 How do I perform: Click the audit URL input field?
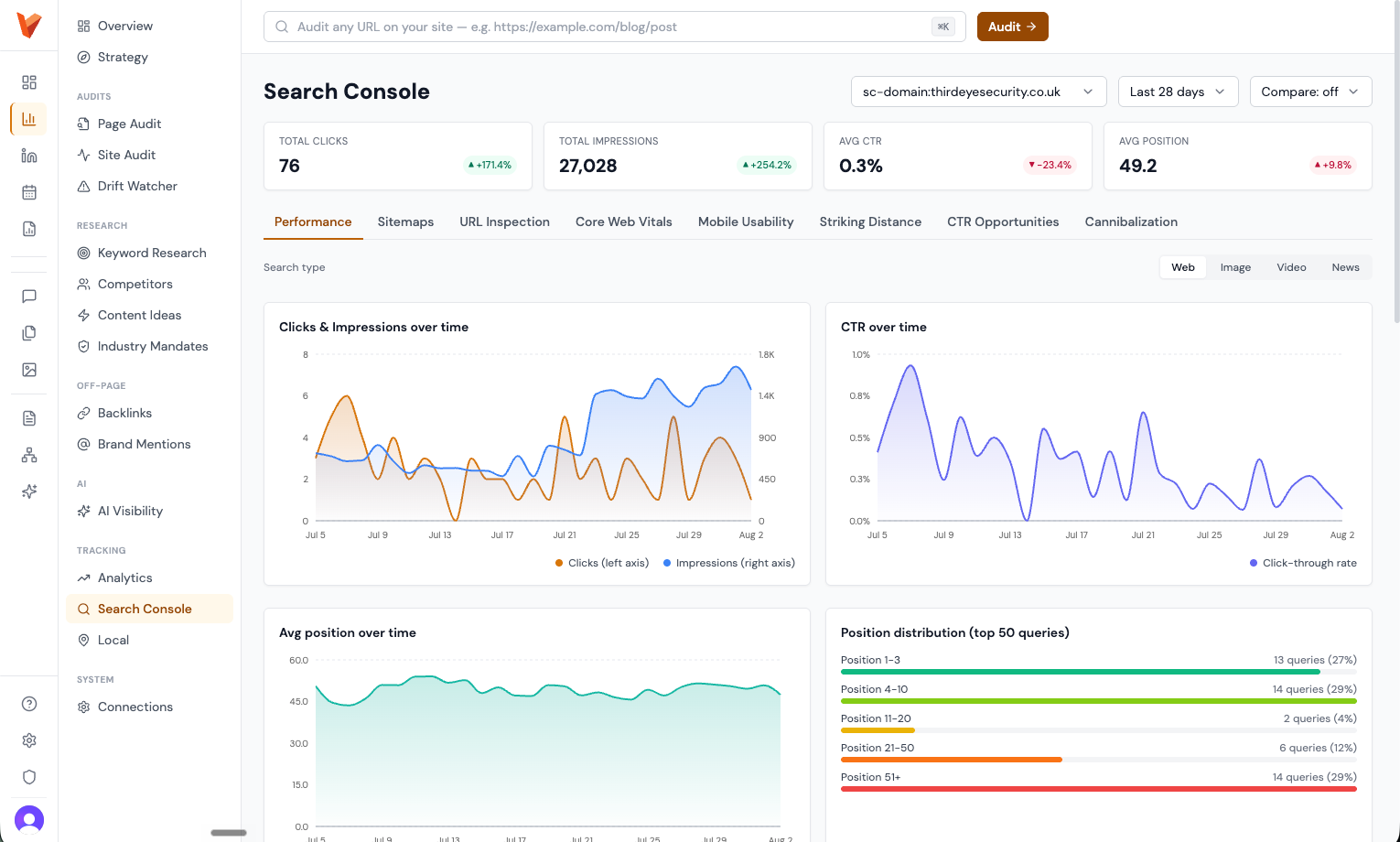[614, 27]
